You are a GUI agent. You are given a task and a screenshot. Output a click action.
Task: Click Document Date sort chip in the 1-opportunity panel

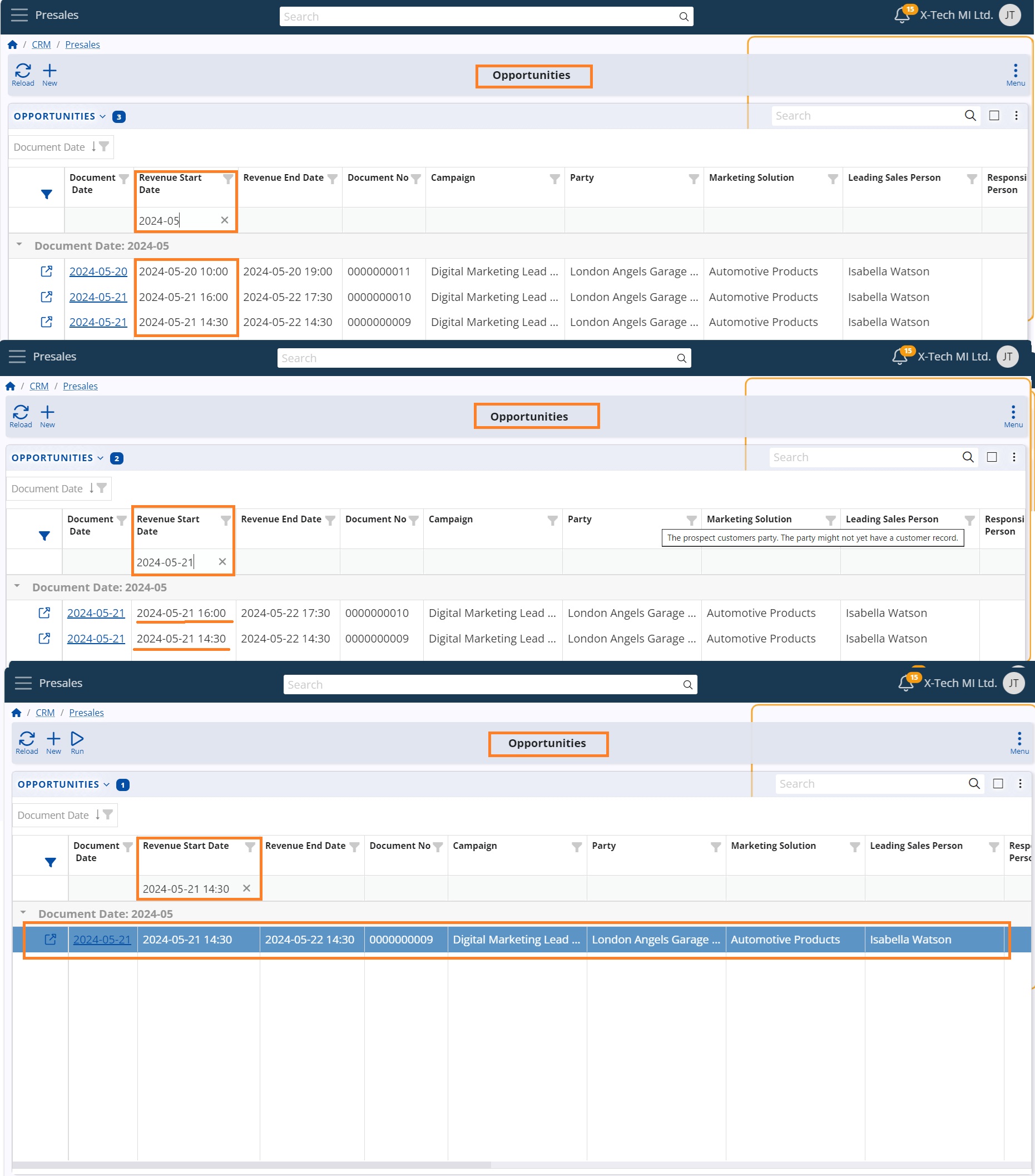(x=65, y=816)
